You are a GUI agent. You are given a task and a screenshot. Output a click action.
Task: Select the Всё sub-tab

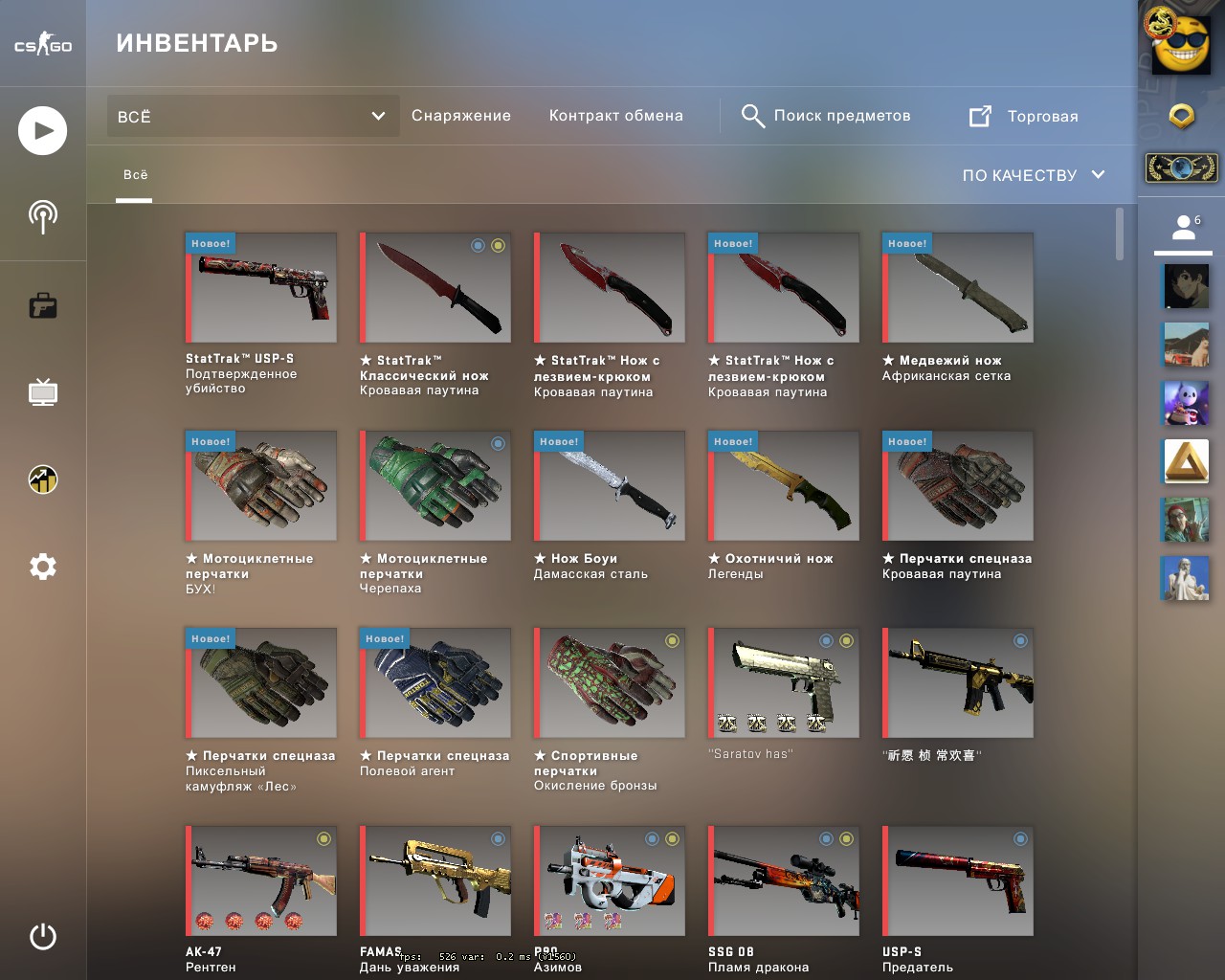point(135,174)
